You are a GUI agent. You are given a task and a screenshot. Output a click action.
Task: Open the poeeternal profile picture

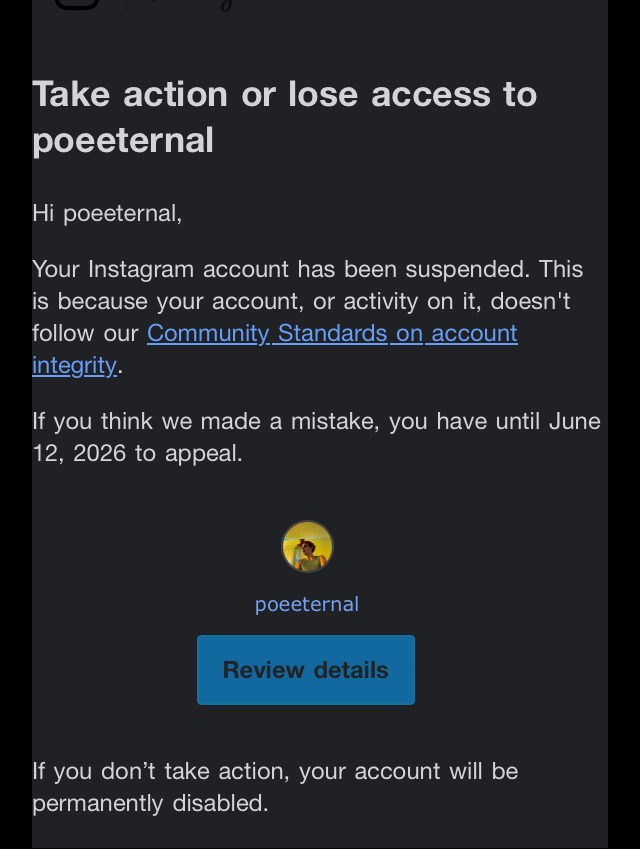pyautogui.click(x=307, y=547)
